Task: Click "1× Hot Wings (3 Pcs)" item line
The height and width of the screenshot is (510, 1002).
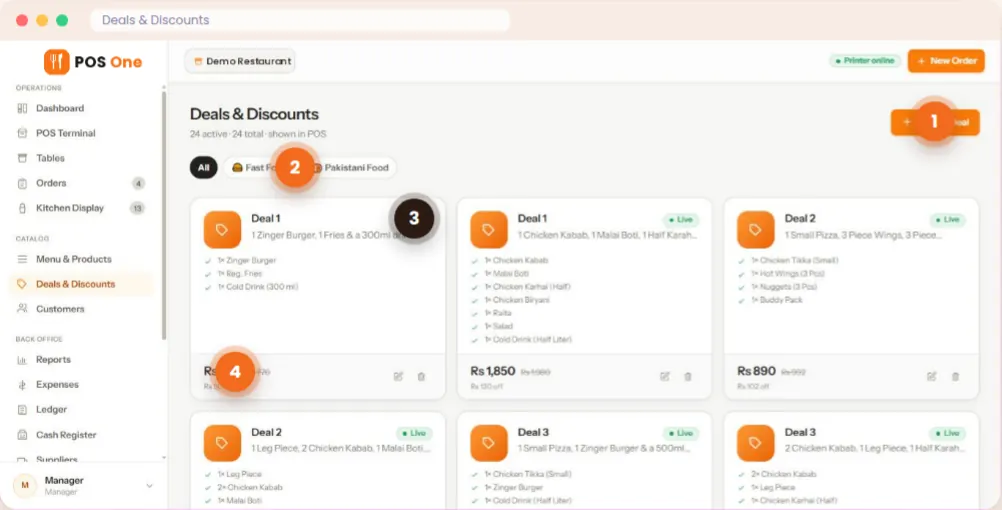Action: coord(787,274)
